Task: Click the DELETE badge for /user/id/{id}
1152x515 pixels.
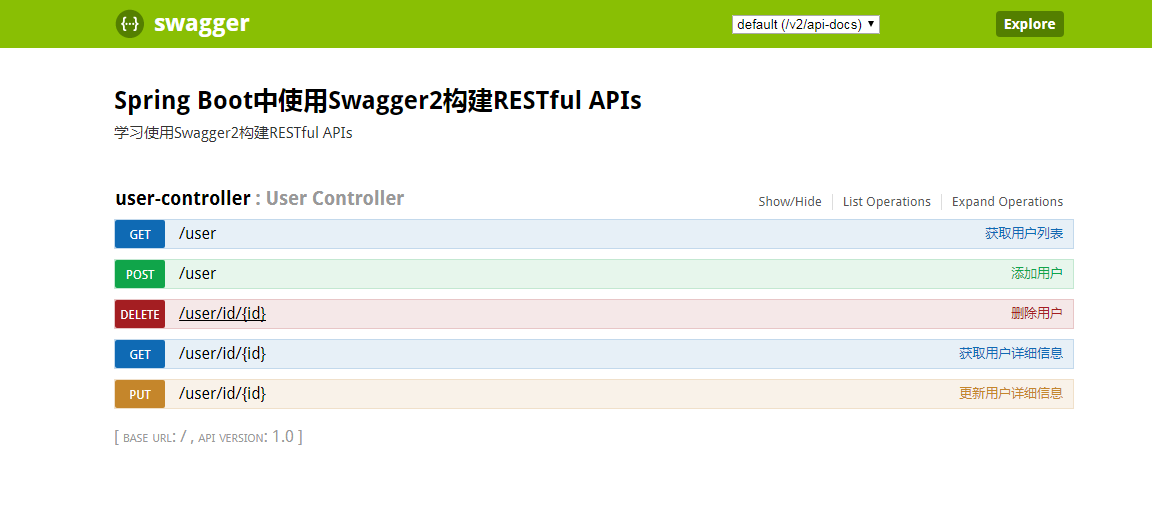Action: point(140,314)
